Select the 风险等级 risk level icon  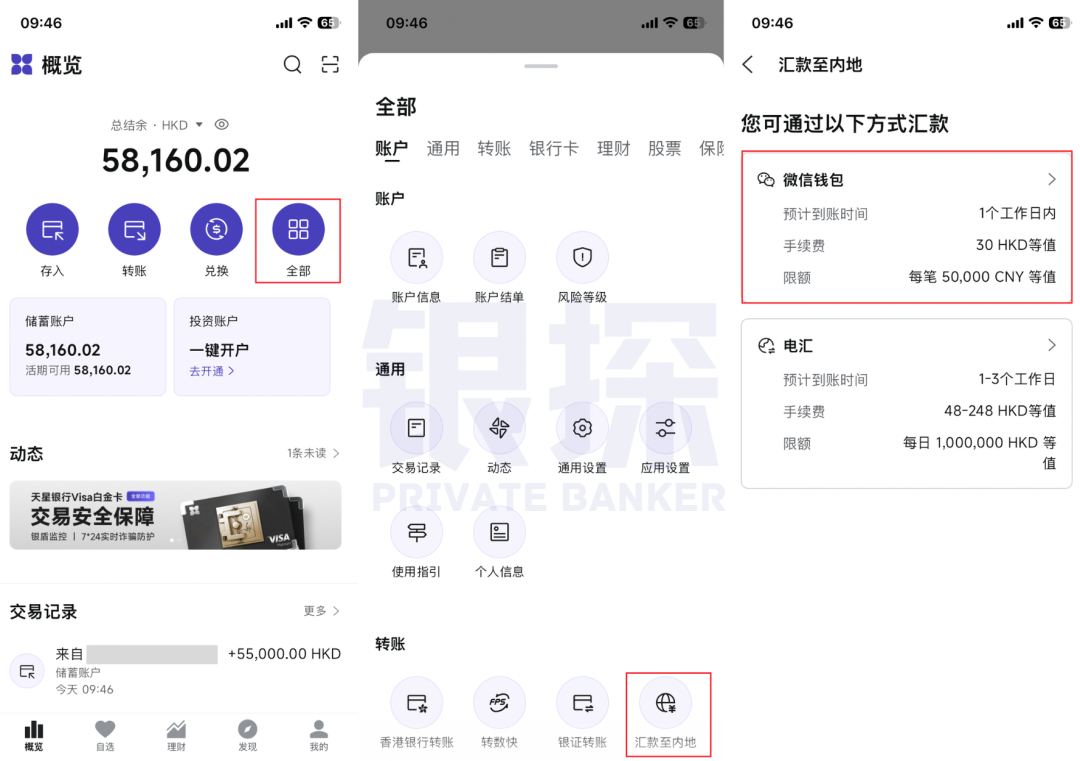coord(582,257)
